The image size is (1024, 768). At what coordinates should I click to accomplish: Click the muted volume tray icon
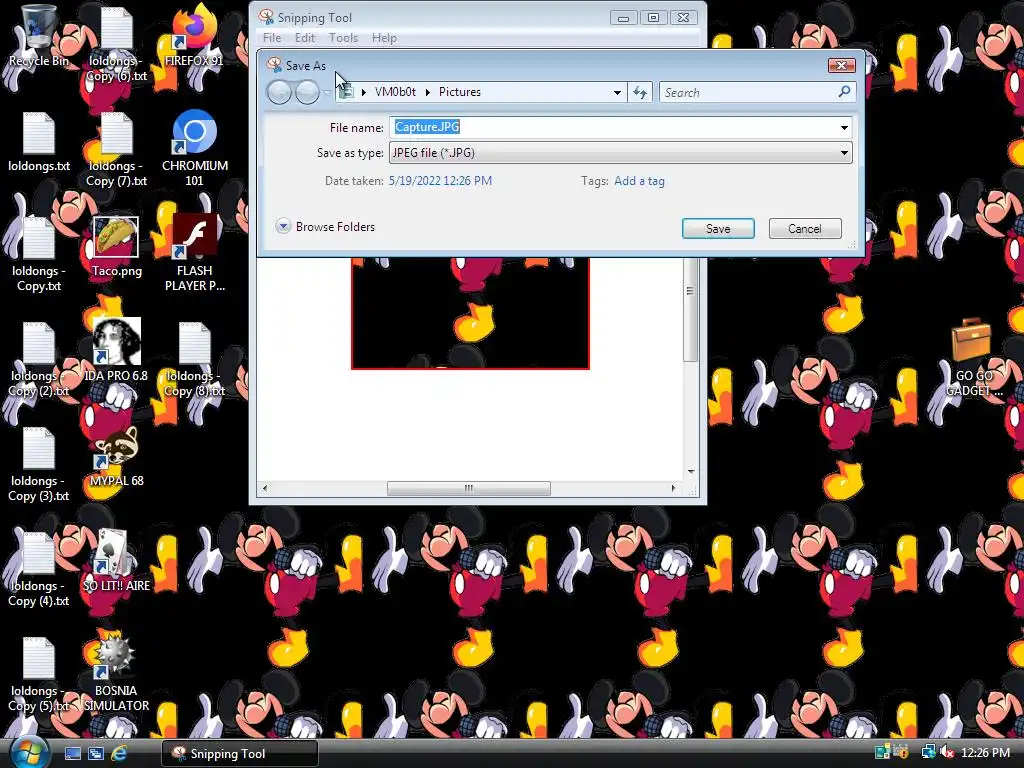coord(947,752)
